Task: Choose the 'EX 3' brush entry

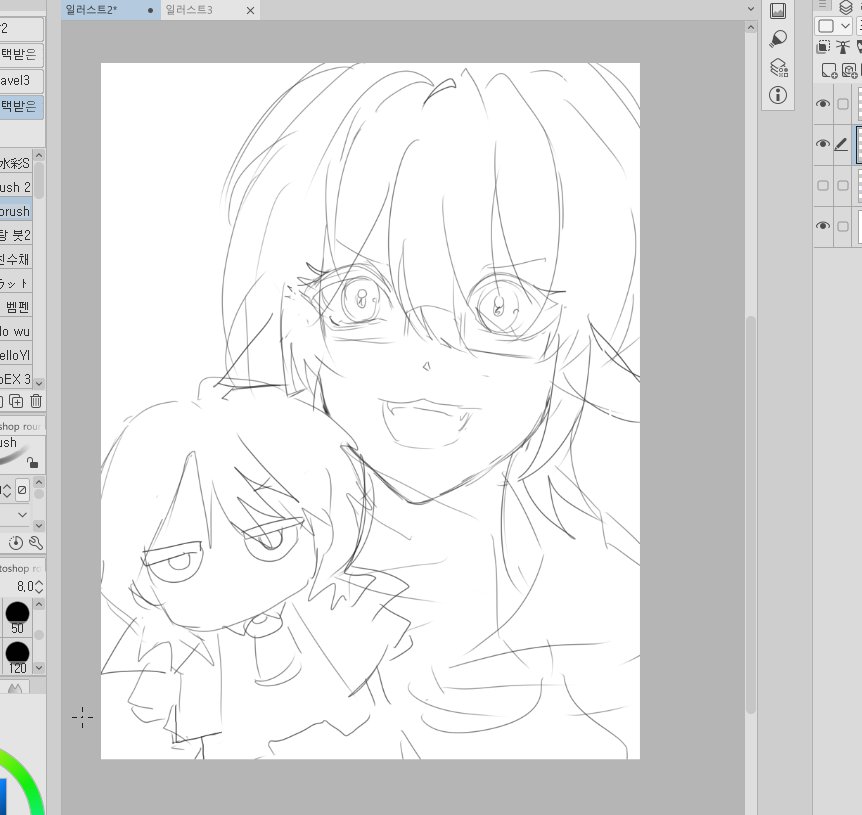Action: point(16,379)
